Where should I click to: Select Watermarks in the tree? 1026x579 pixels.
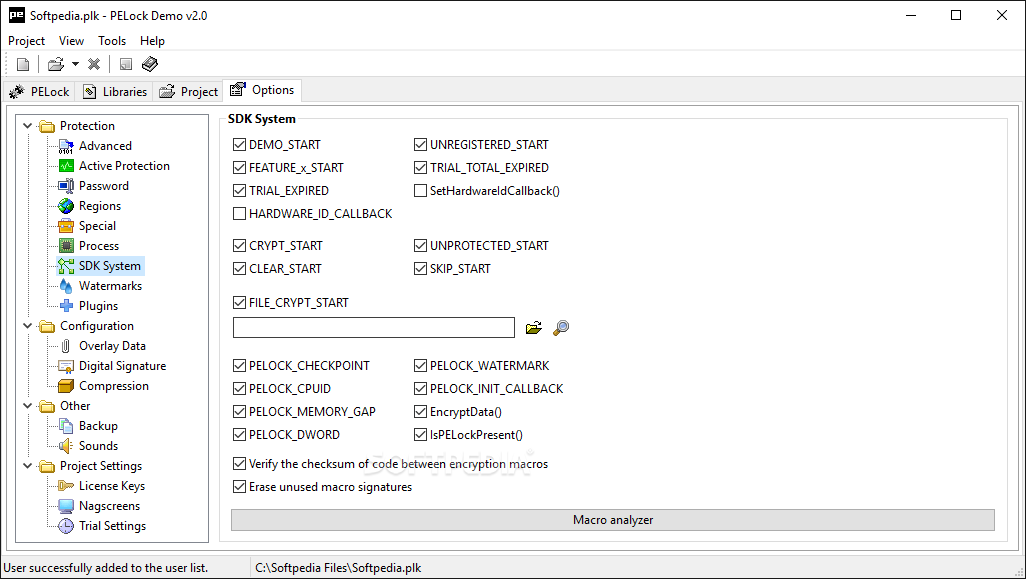pos(111,286)
